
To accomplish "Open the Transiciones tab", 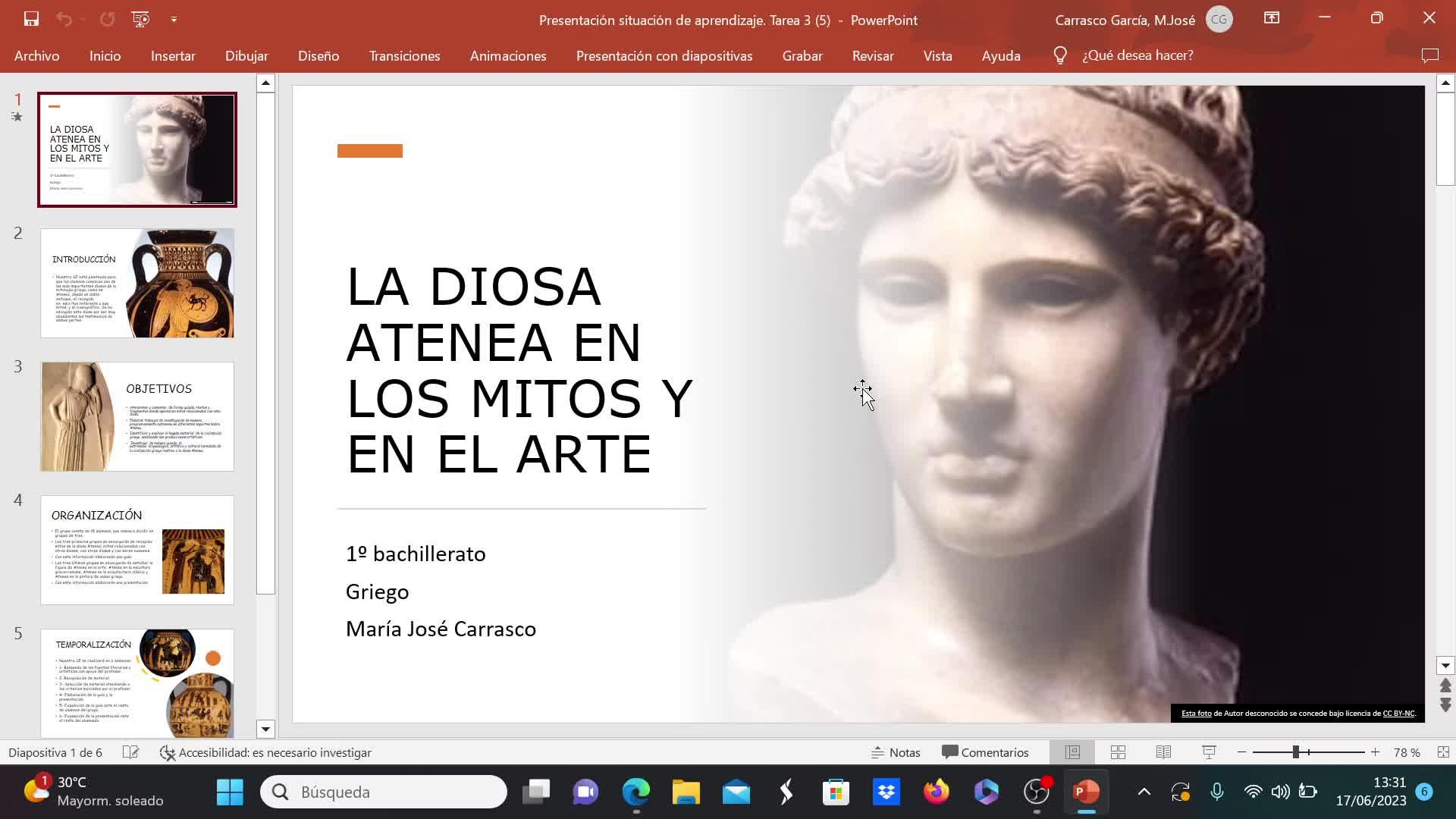I will point(404,55).
